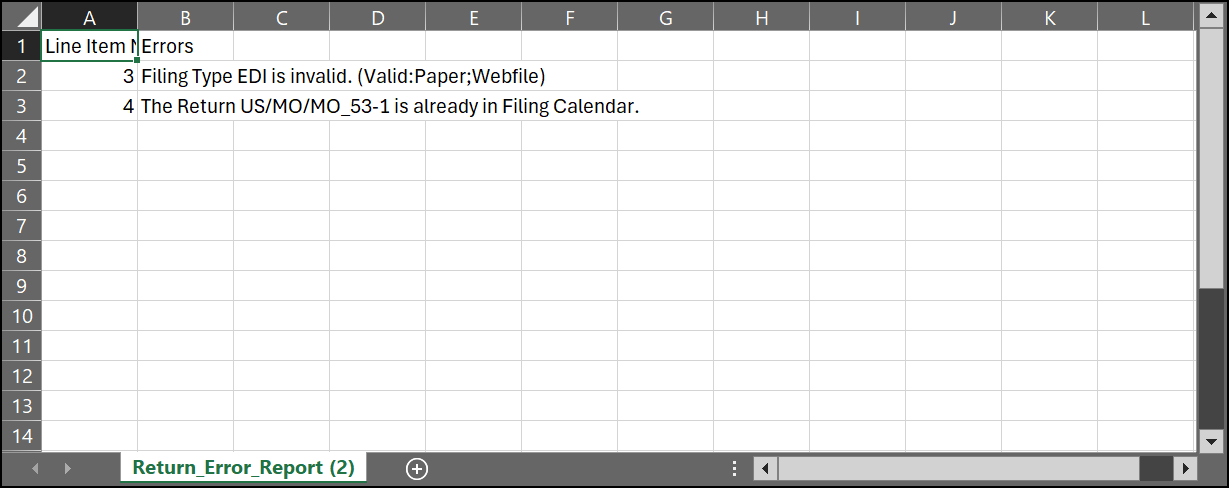Click the Line Item header cell A1

click(x=89, y=46)
